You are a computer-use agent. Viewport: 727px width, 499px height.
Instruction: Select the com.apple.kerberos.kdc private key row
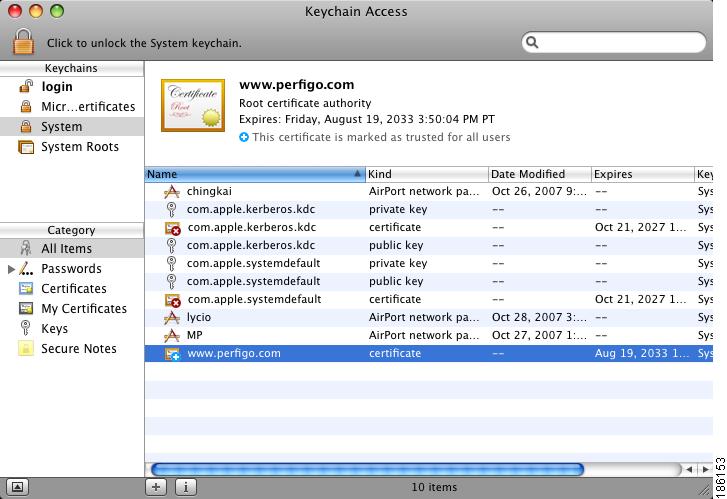coord(429,209)
